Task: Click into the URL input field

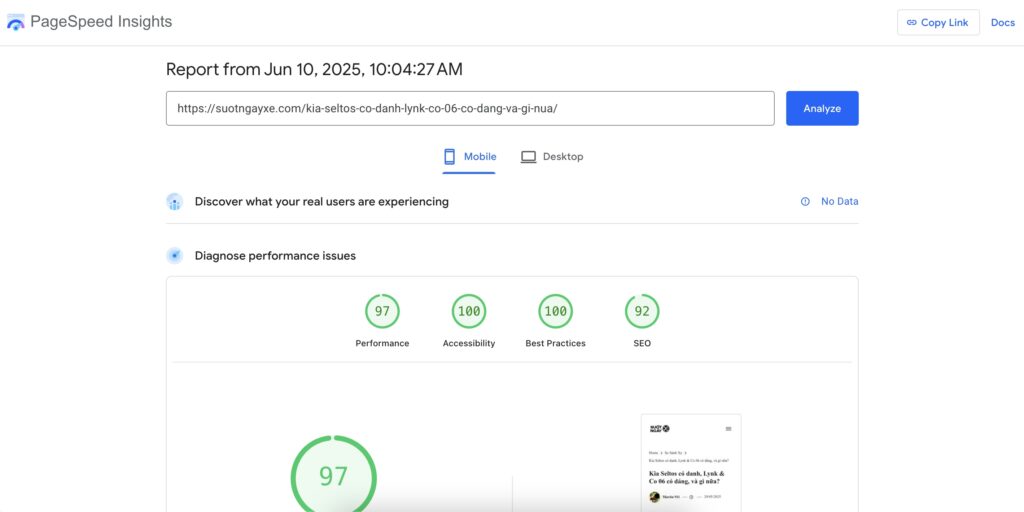Action: coord(470,108)
